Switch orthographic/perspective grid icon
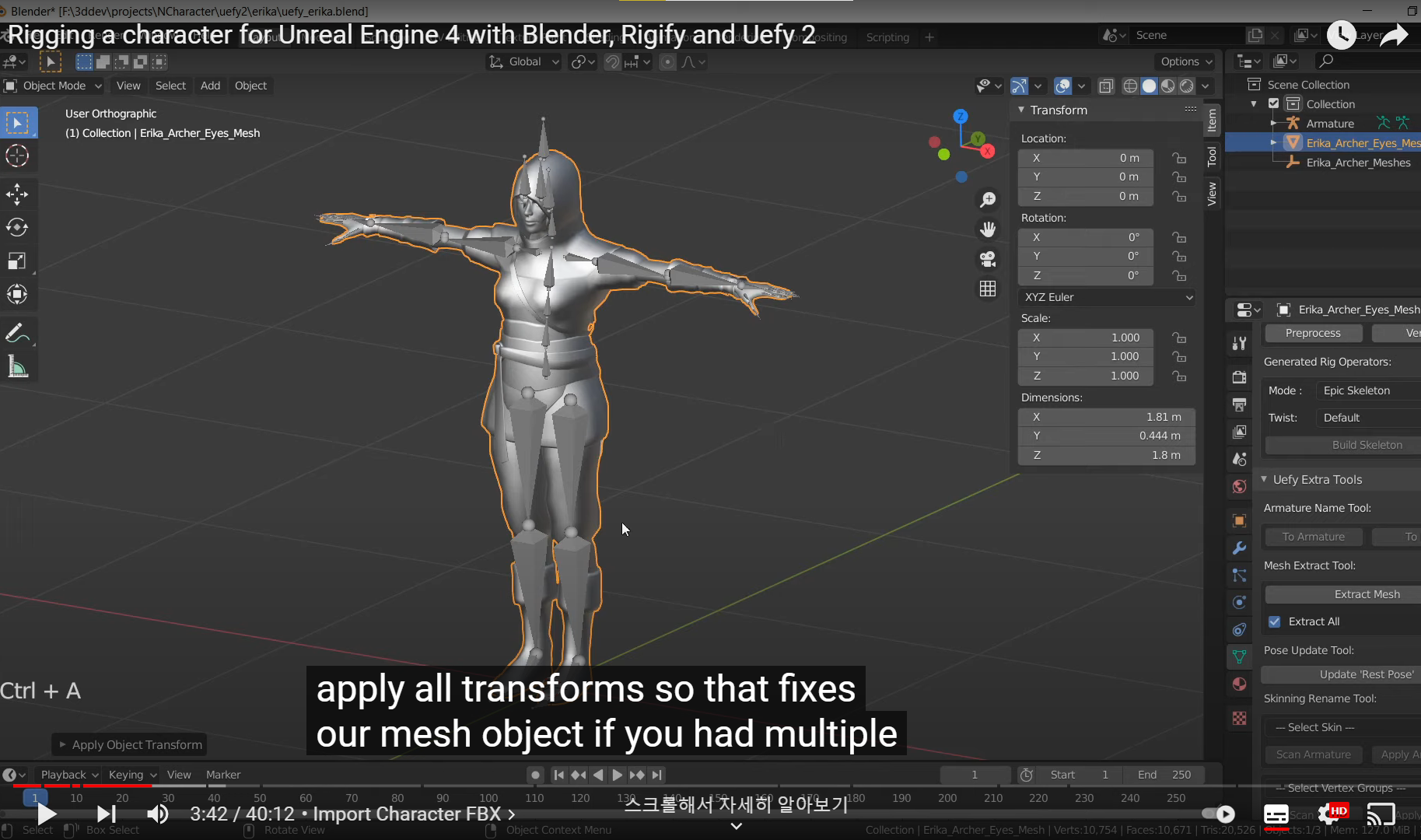This screenshot has width=1421, height=840. (x=988, y=289)
